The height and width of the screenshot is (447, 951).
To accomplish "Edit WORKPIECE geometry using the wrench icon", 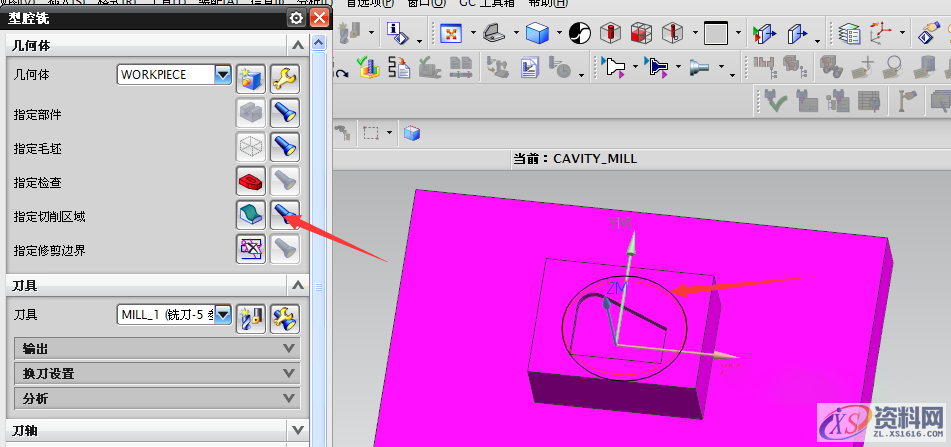I will [x=286, y=76].
